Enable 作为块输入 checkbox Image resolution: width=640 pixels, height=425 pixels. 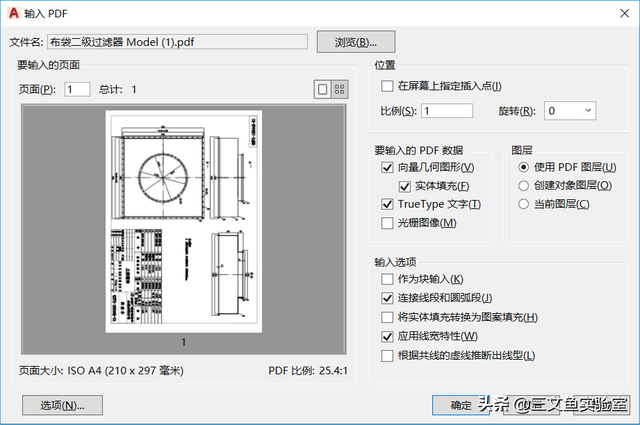(387, 279)
